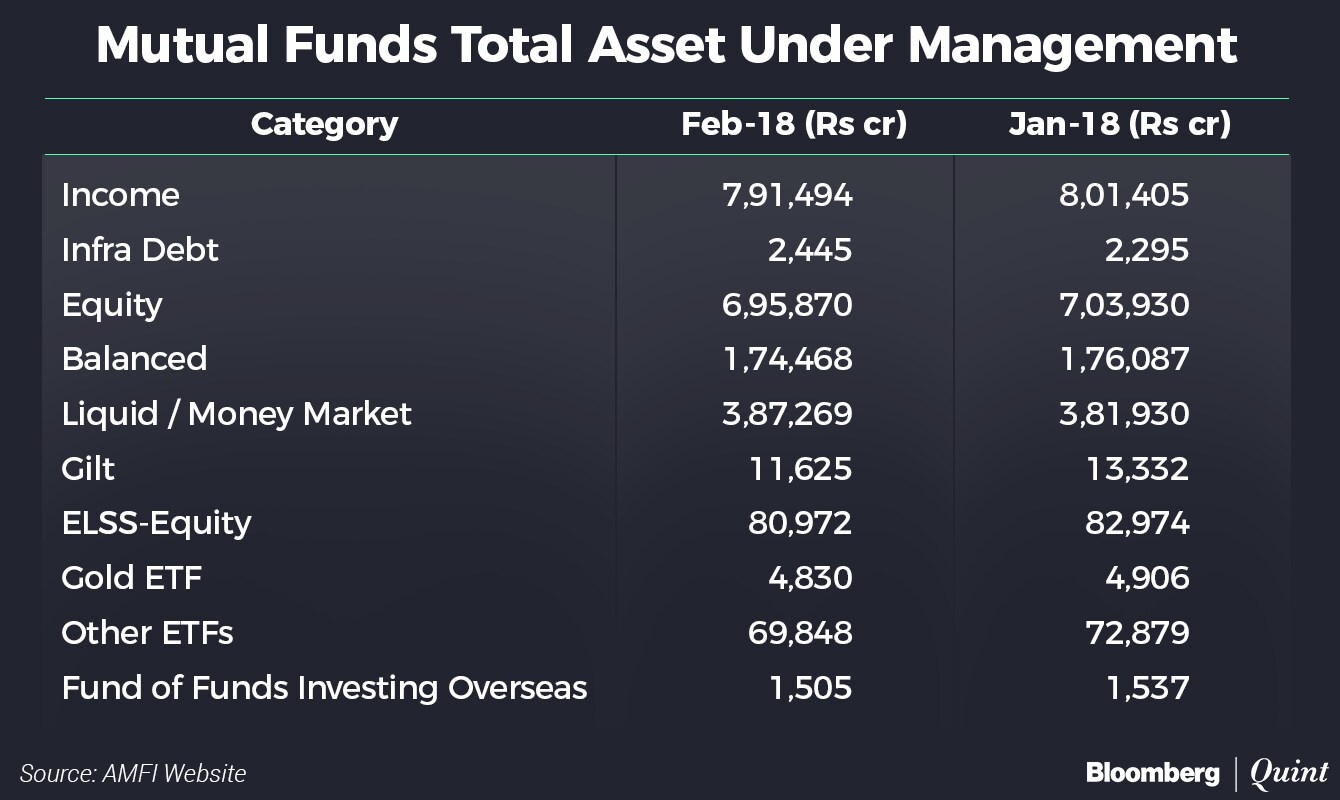The width and height of the screenshot is (1340, 800).
Task: Click the Quint logo
Action: [x=1289, y=772]
